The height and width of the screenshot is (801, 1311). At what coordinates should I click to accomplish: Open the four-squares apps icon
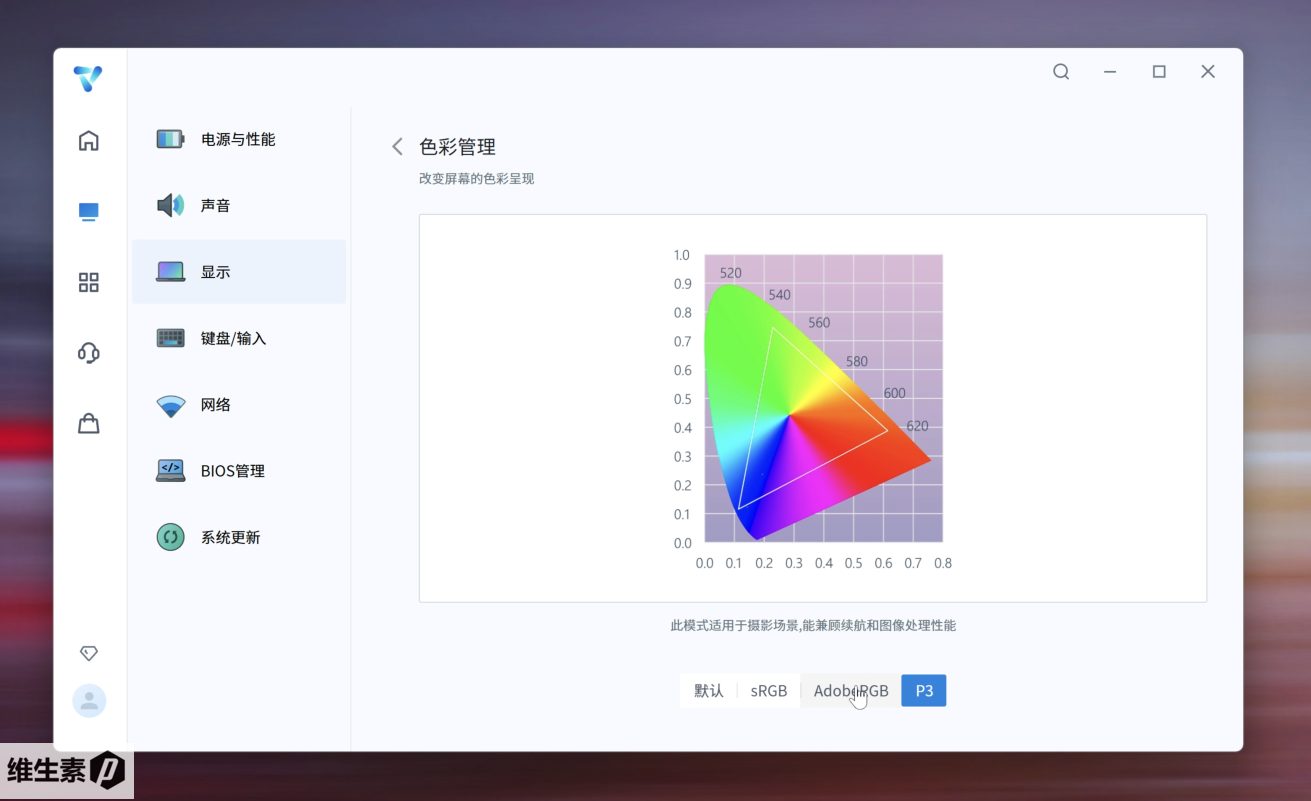(89, 282)
